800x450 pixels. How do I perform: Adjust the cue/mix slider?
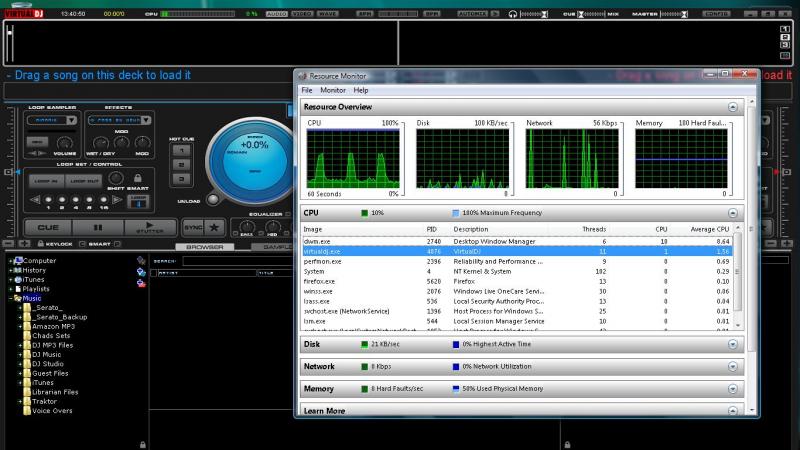(x=592, y=14)
